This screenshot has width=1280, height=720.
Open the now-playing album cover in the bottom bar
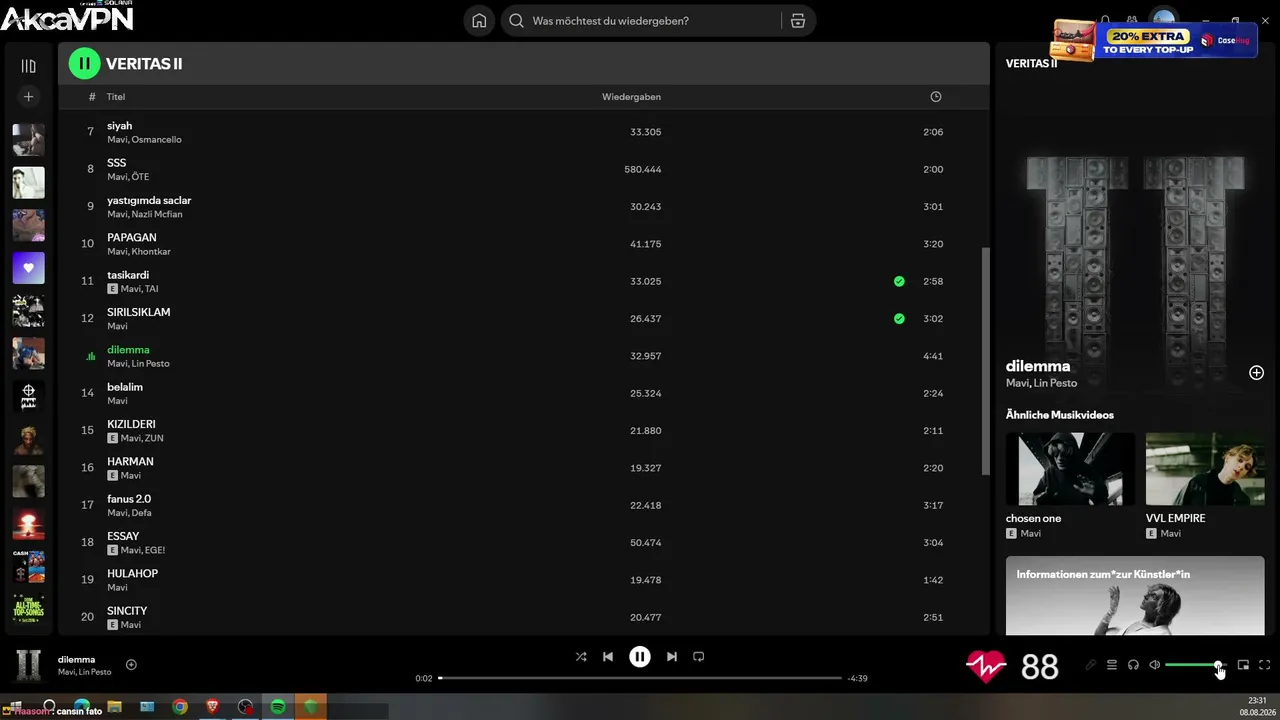point(28,665)
